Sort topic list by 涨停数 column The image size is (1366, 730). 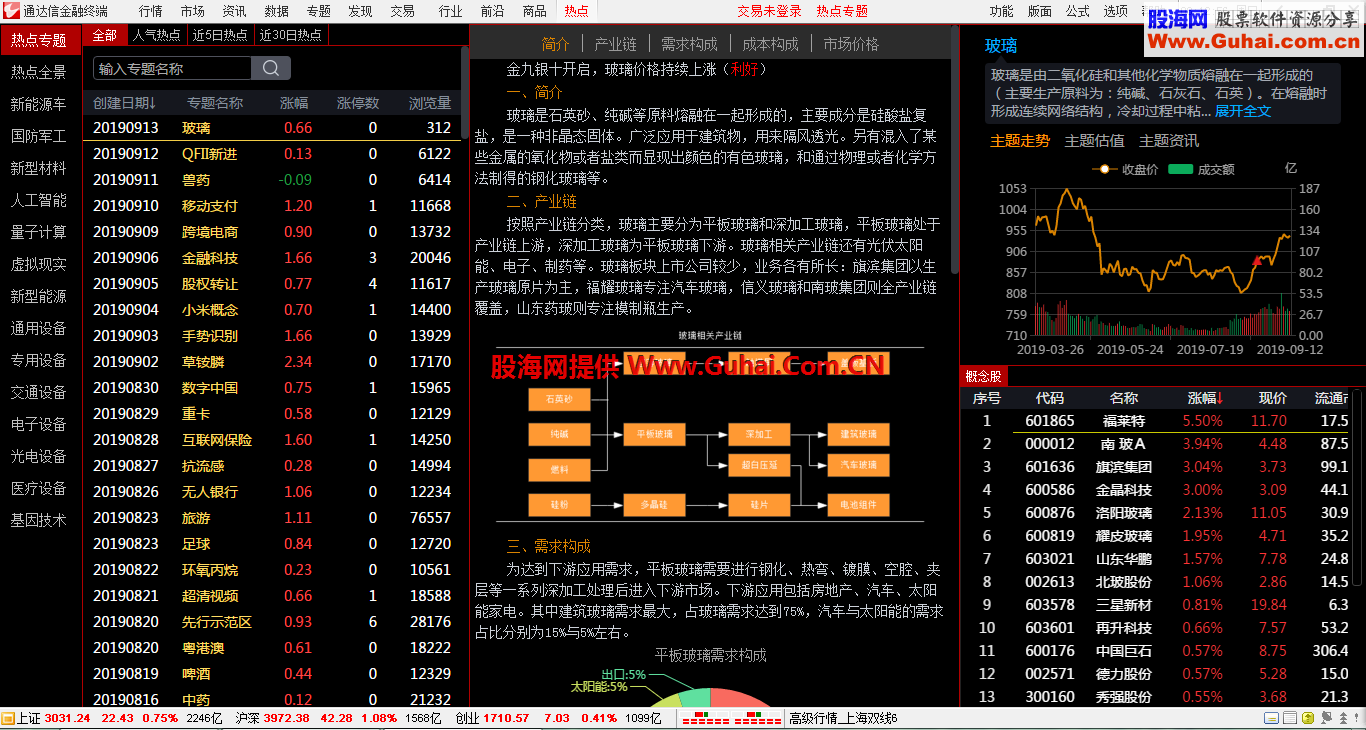(358, 103)
